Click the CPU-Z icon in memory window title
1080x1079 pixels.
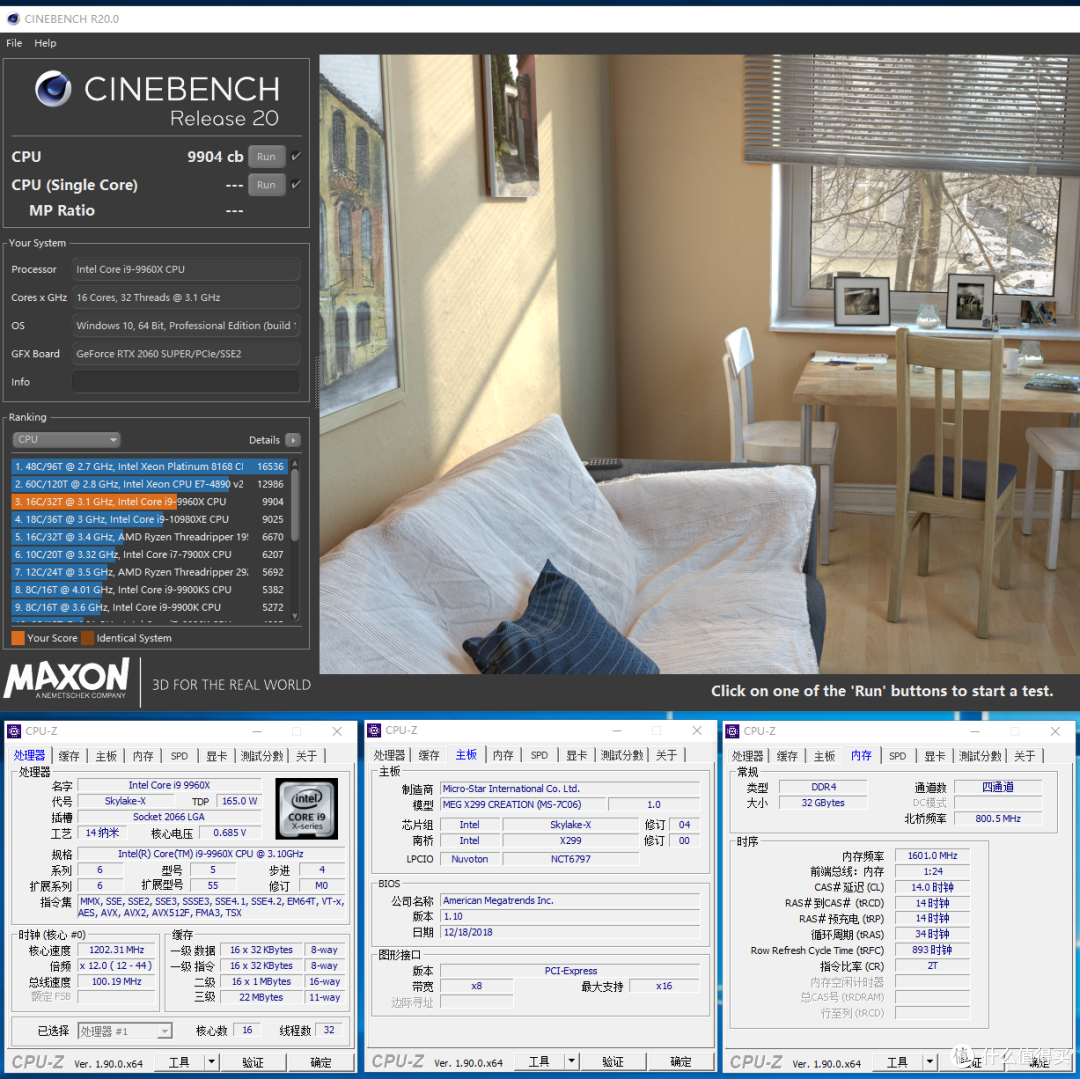732,731
